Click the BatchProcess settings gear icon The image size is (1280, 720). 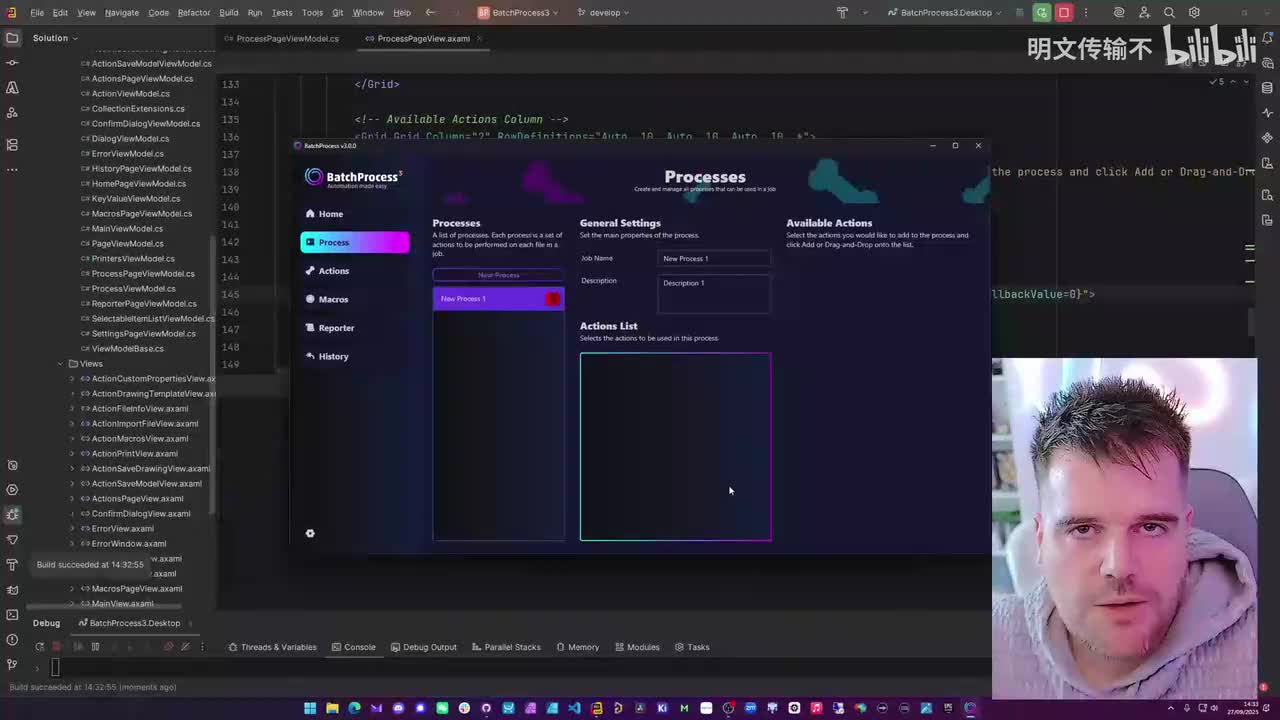[310, 533]
